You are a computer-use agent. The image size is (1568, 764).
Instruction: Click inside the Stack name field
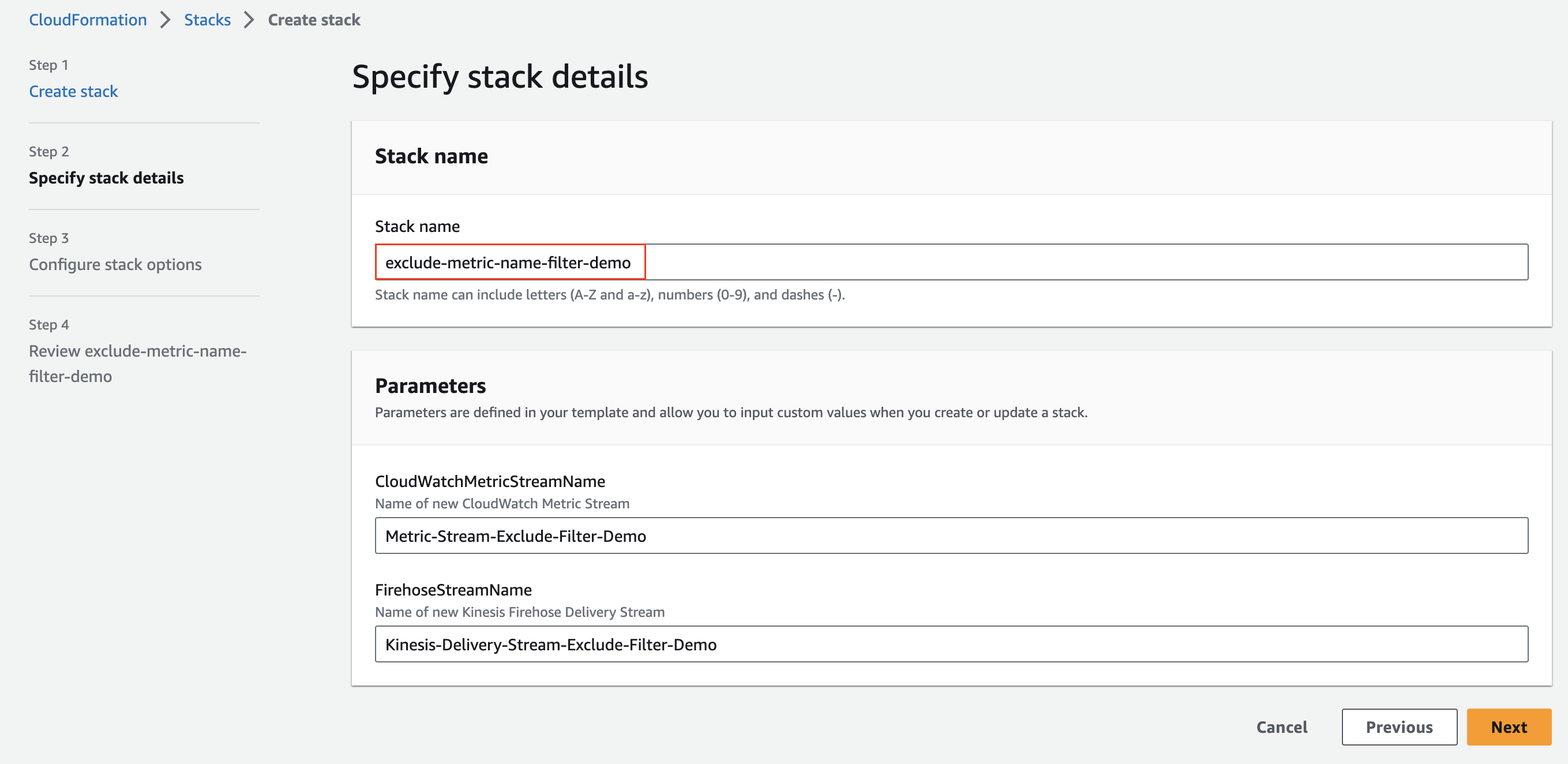point(913,262)
